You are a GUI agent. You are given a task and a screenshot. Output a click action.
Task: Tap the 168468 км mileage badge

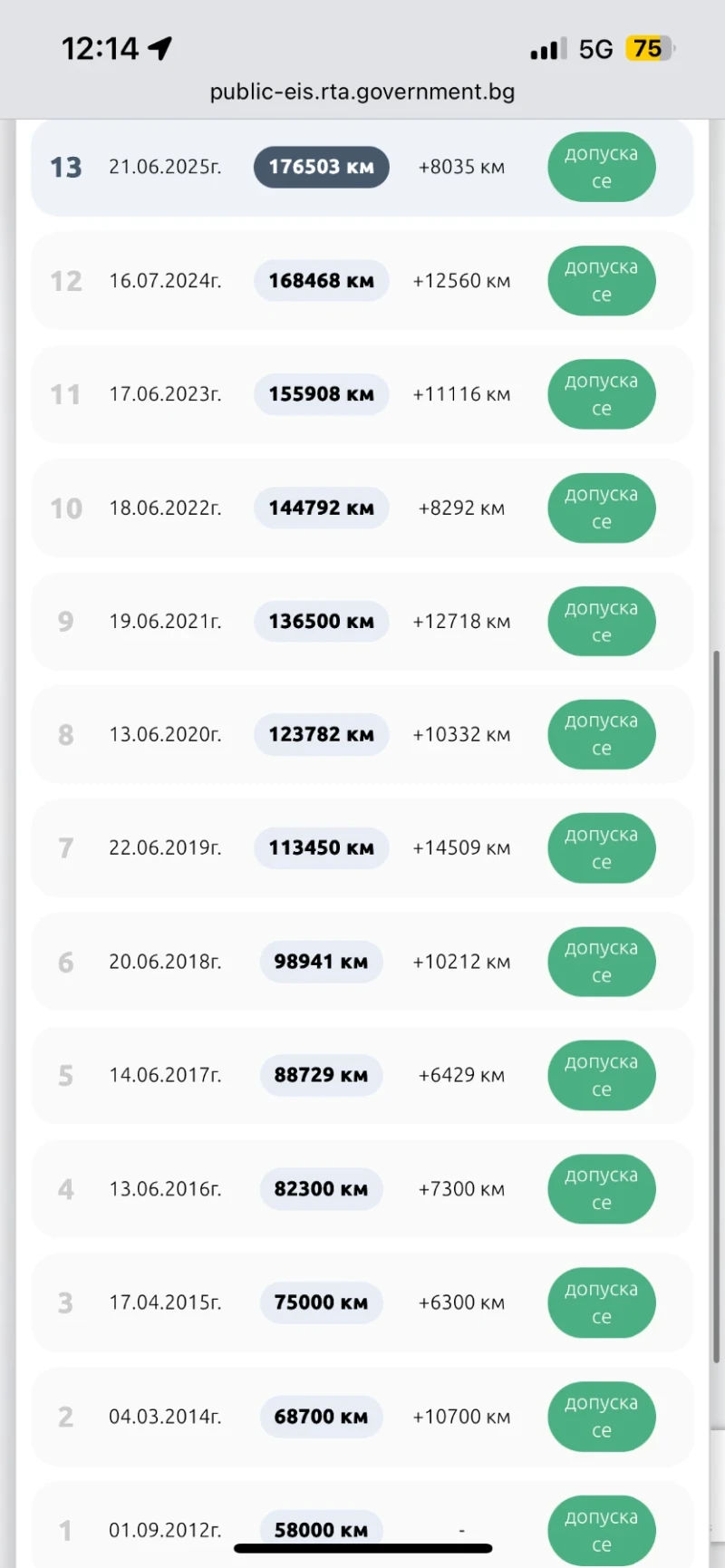tap(321, 281)
